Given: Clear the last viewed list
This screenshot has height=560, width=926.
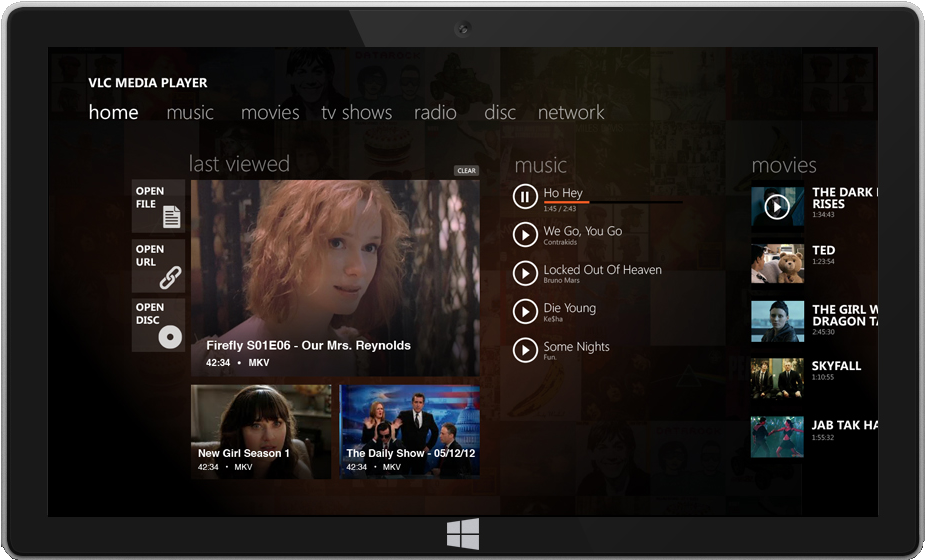Looking at the screenshot, I should [467, 171].
